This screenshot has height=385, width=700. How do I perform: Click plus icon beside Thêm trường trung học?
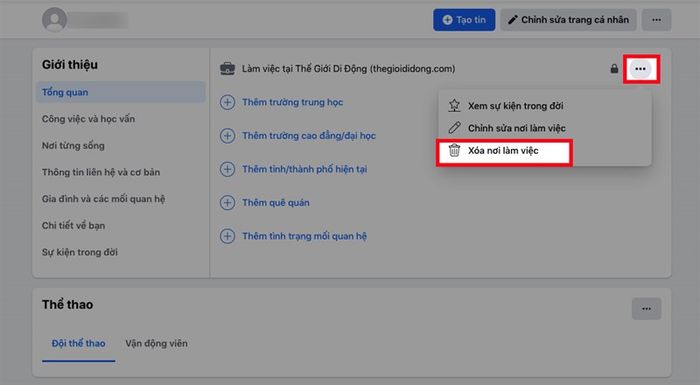click(x=227, y=102)
